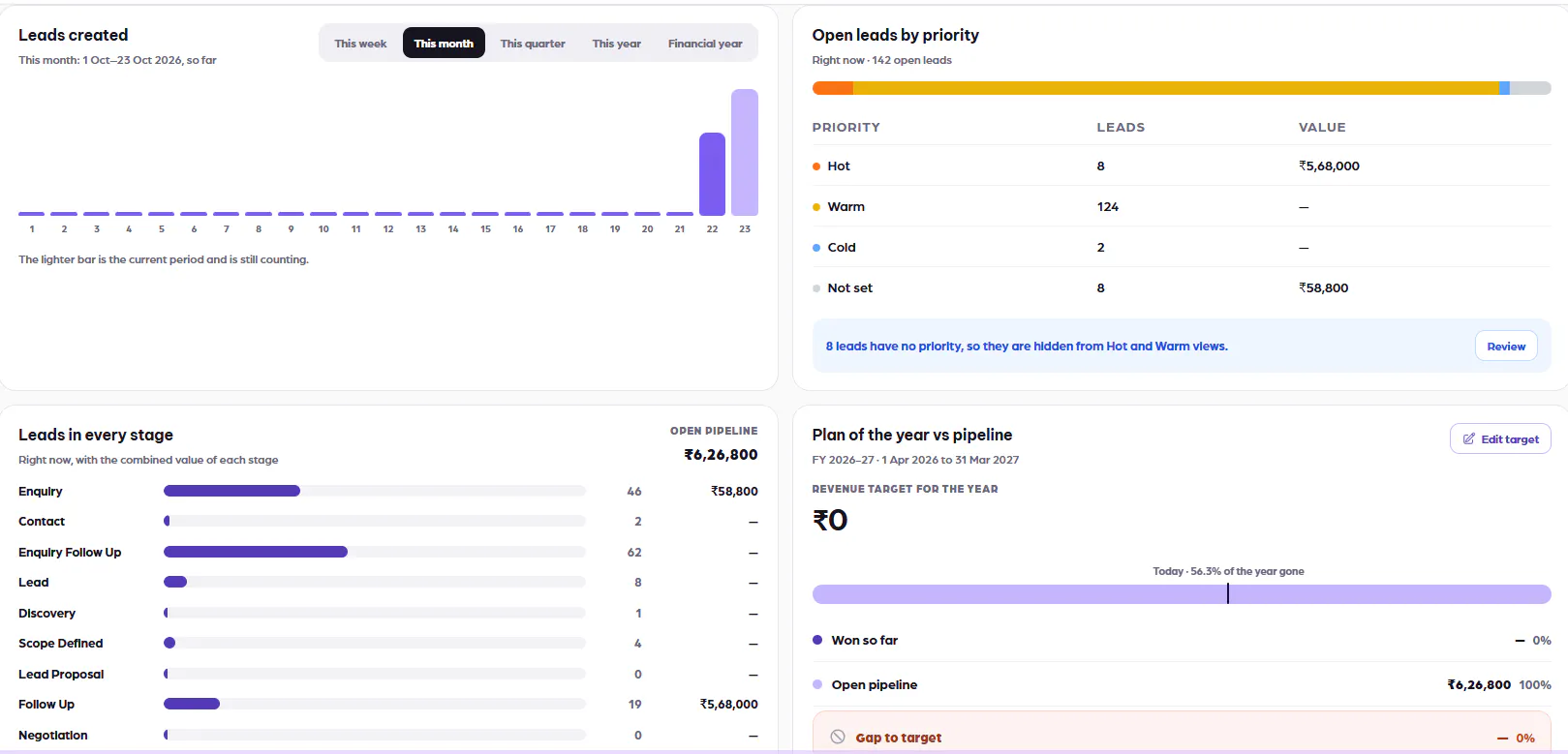Click the Gap to target label
Viewport: 1568px width, 754px height.
coord(899,738)
